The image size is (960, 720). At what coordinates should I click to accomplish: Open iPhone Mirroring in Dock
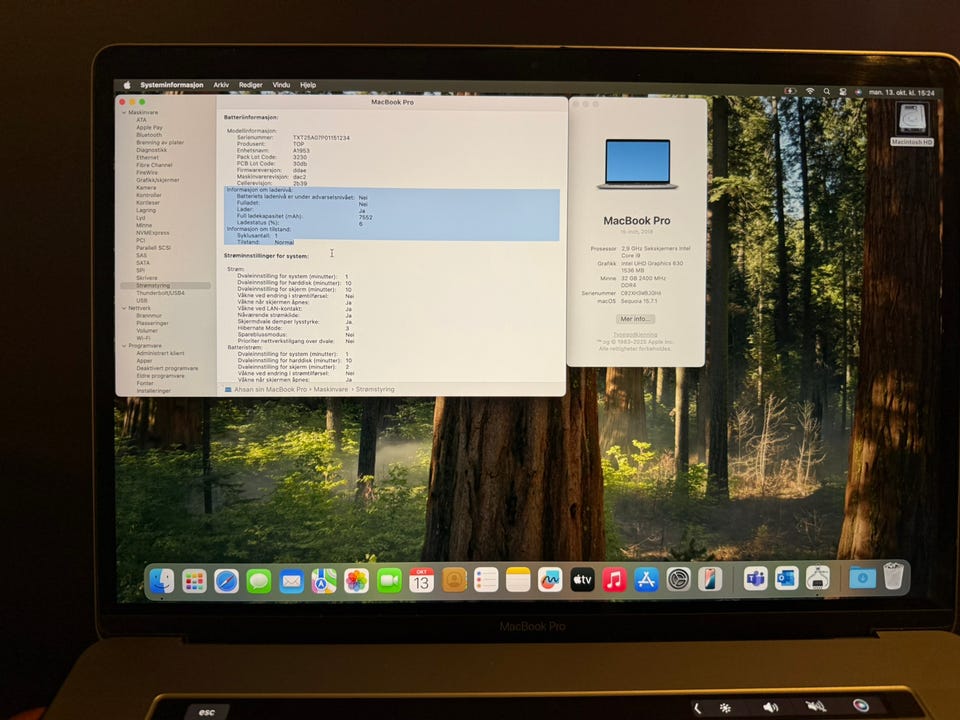(710, 579)
